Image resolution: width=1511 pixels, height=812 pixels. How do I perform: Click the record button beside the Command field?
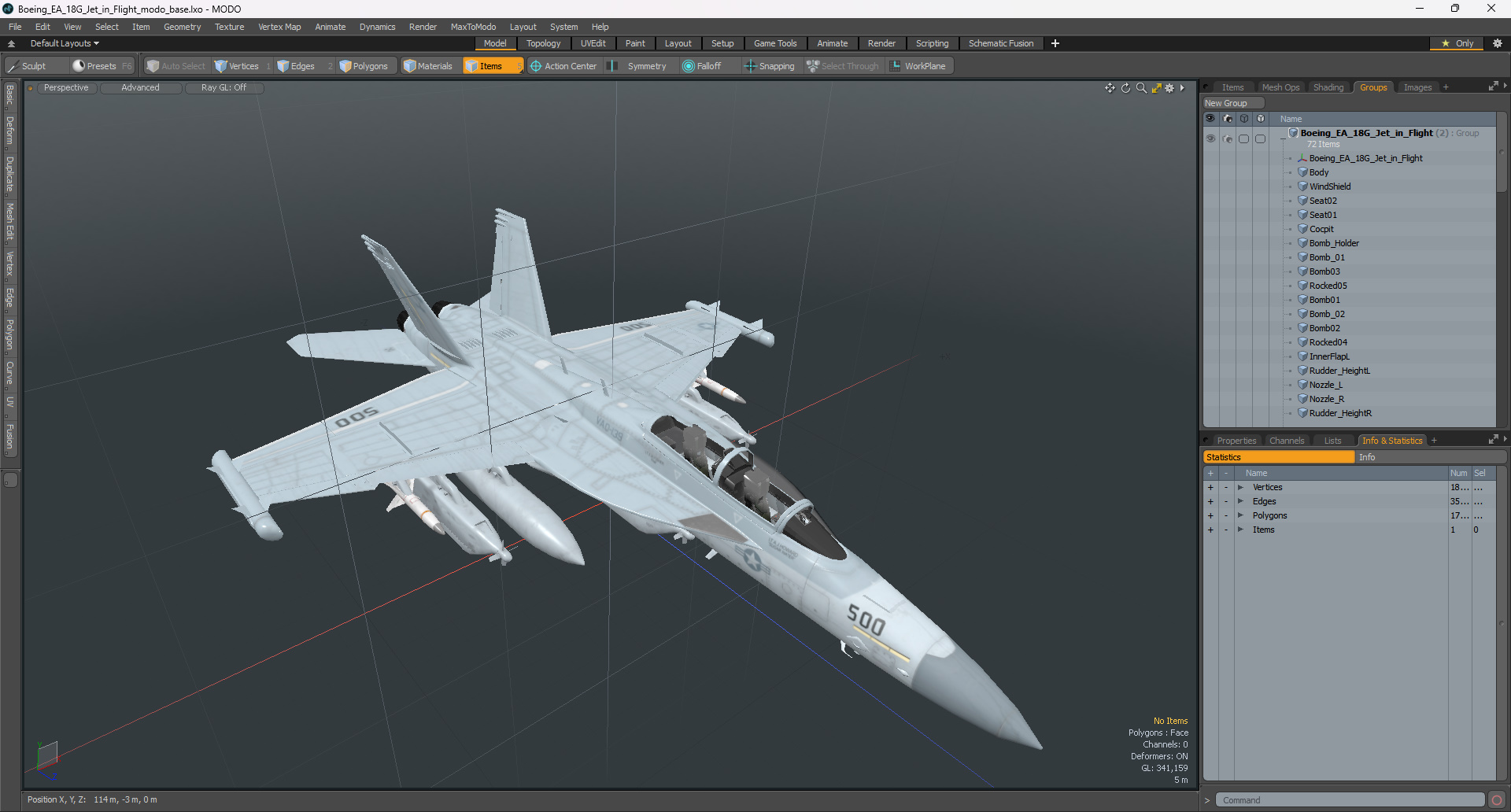(x=1497, y=800)
